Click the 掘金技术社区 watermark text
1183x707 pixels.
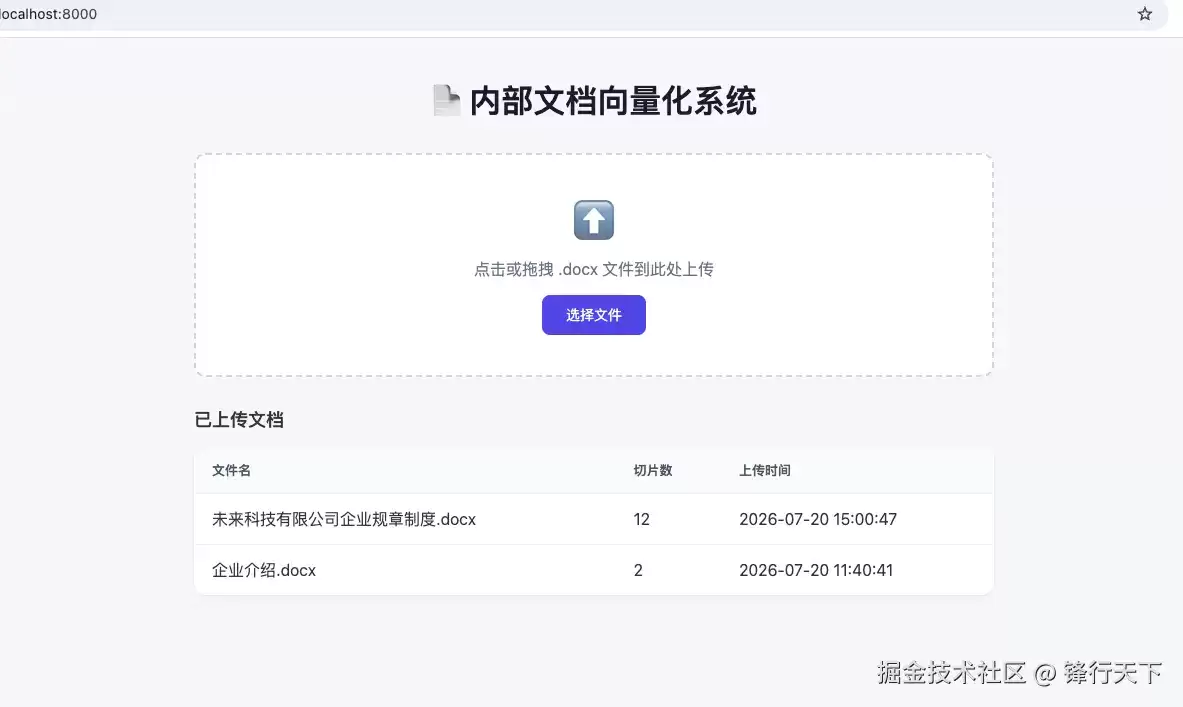pos(951,672)
